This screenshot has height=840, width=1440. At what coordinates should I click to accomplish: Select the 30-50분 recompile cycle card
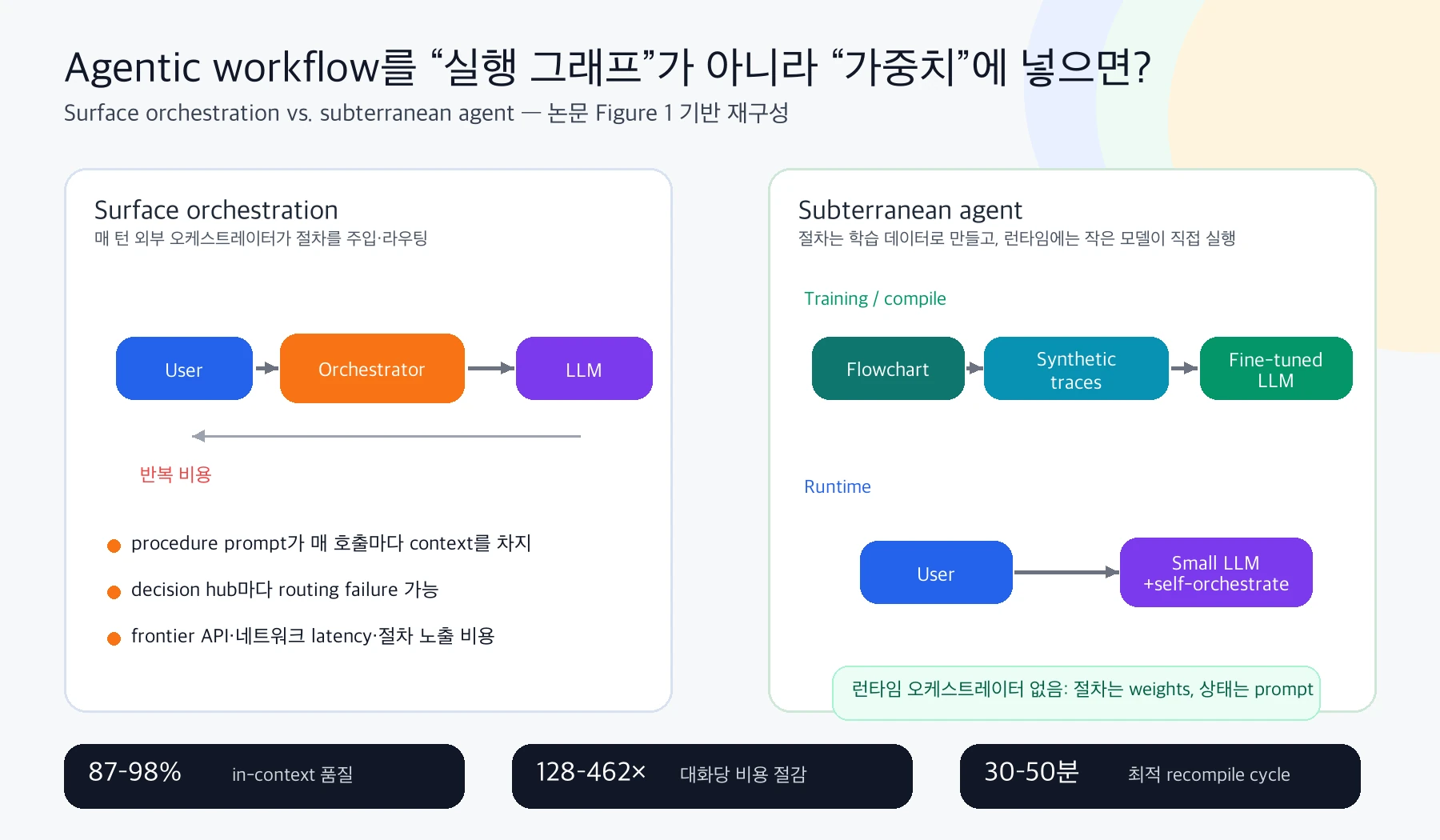pos(1160,776)
